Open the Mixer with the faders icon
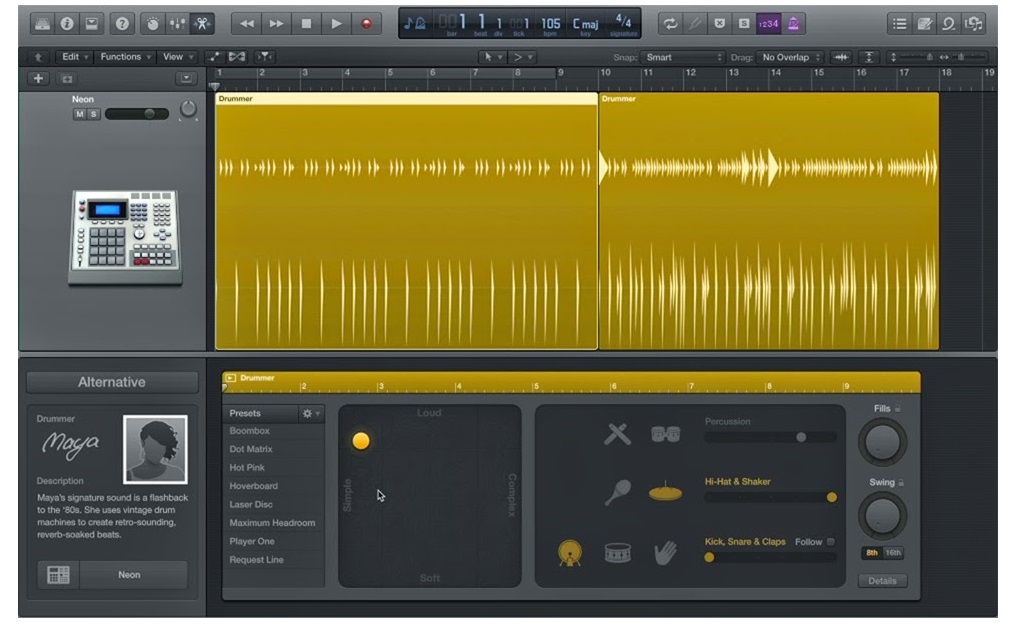Viewport: 1023px width, 625px height. (178, 24)
